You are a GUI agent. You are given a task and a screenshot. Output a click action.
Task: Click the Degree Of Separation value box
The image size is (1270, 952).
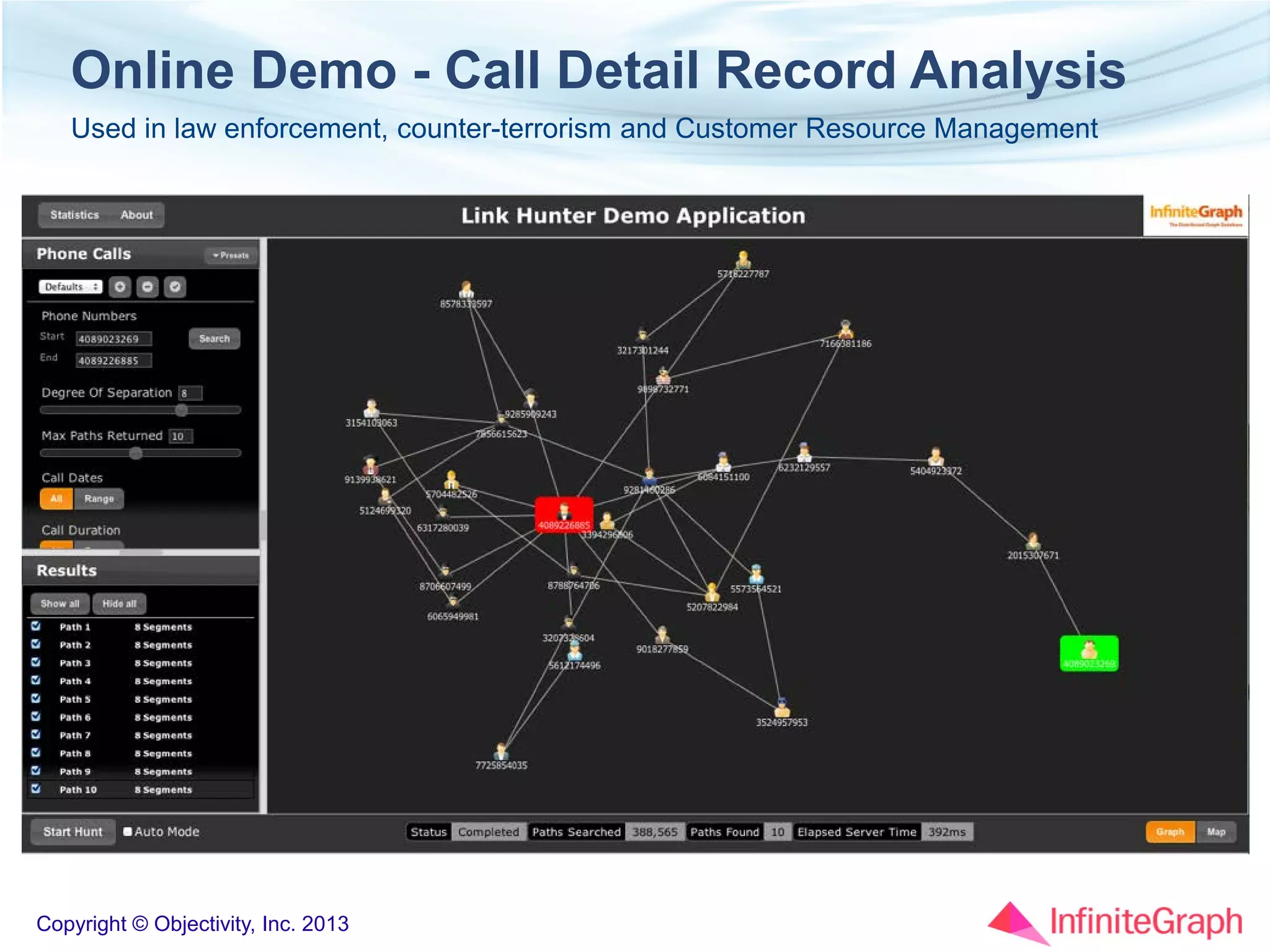pos(190,393)
